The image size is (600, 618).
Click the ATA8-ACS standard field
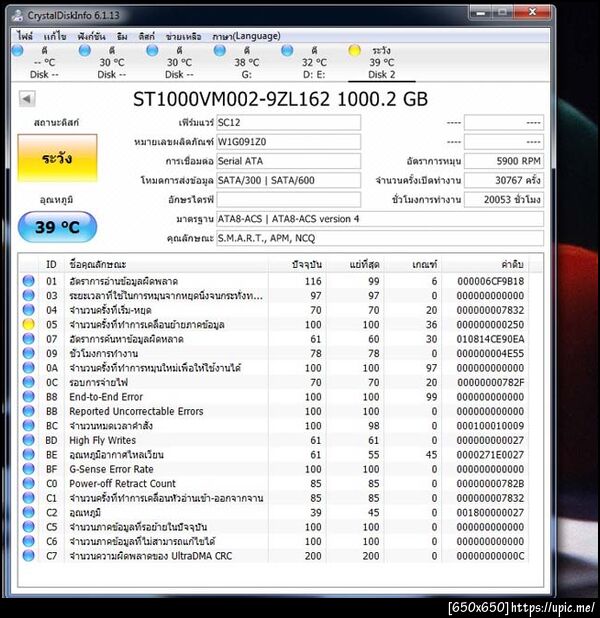click(x=380, y=219)
